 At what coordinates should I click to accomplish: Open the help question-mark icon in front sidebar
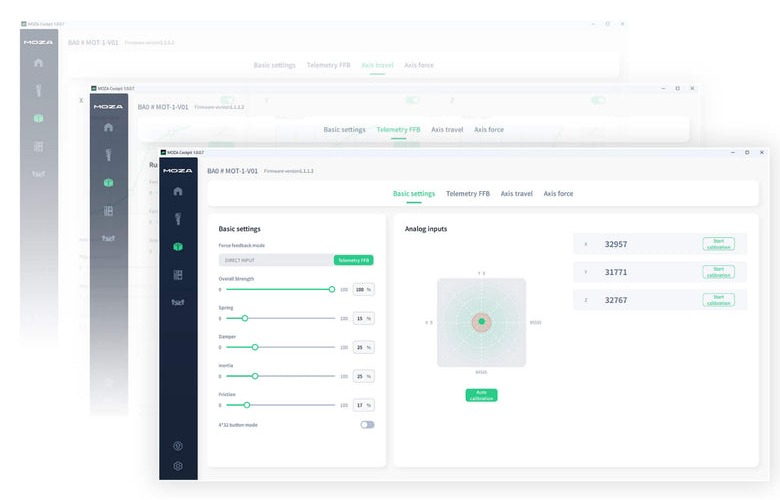coord(178,446)
